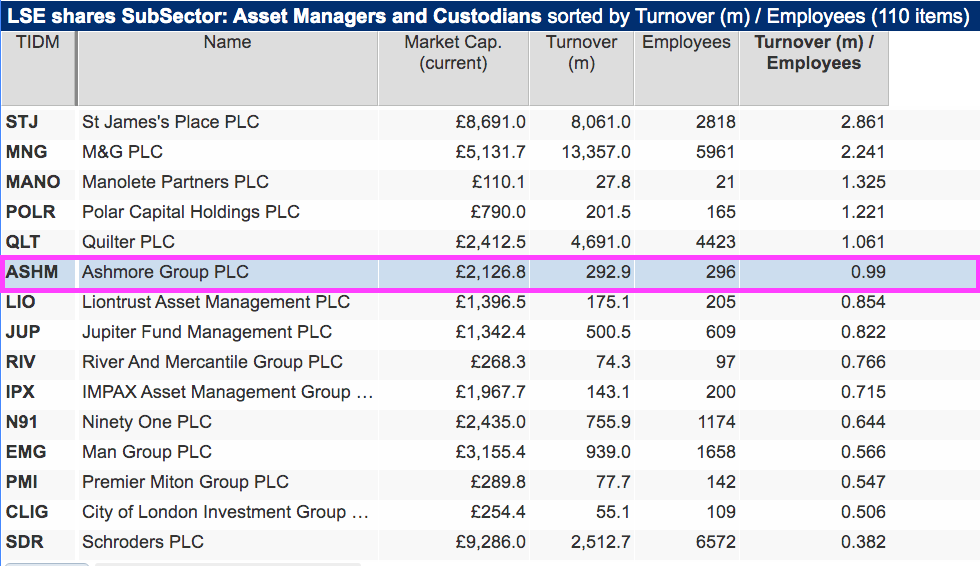Image resolution: width=980 pixels, height=566 pixels.
Task: Click Premier Miton ratio 0.547
Action: (863, 482)
